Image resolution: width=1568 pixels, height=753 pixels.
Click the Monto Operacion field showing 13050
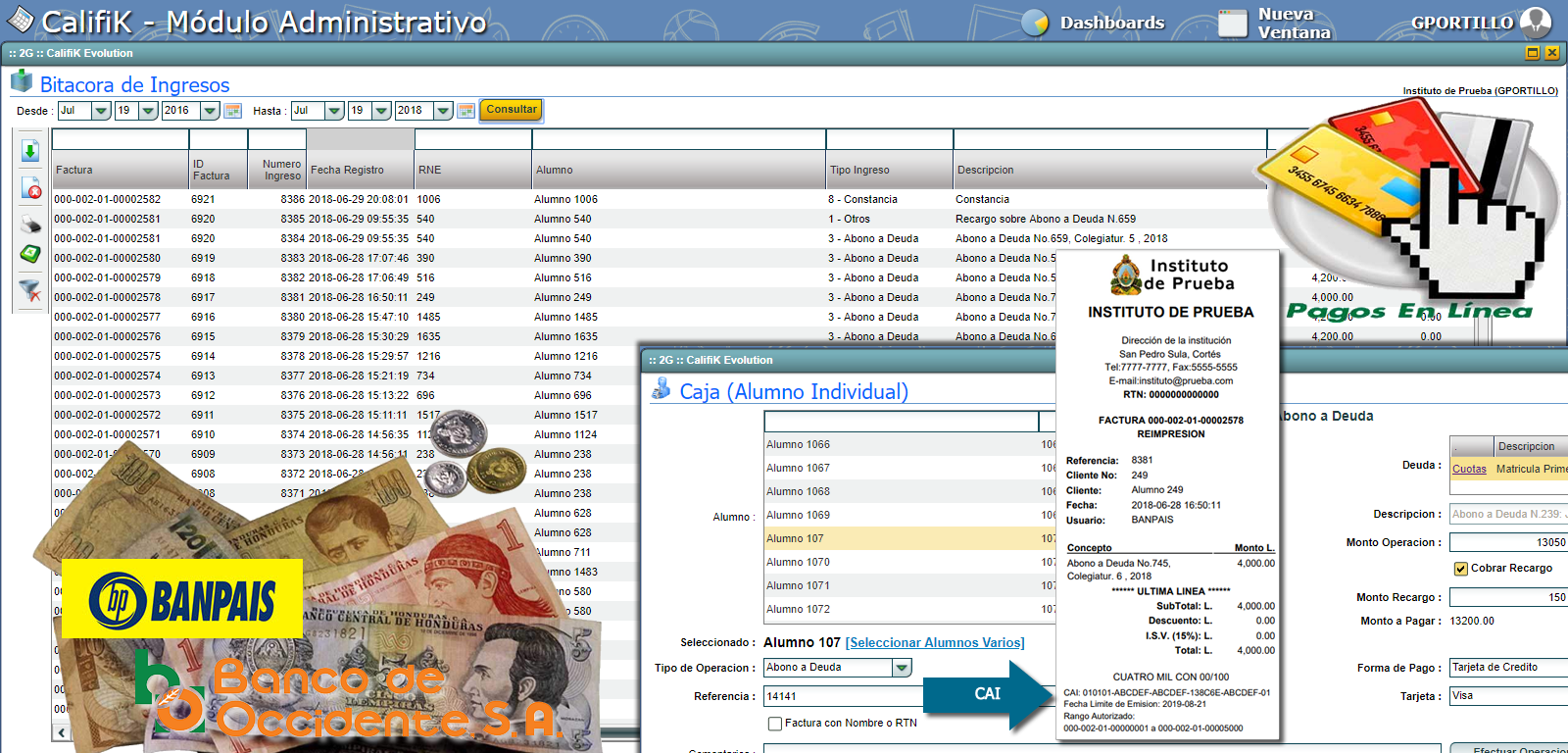pos(1508,542)
